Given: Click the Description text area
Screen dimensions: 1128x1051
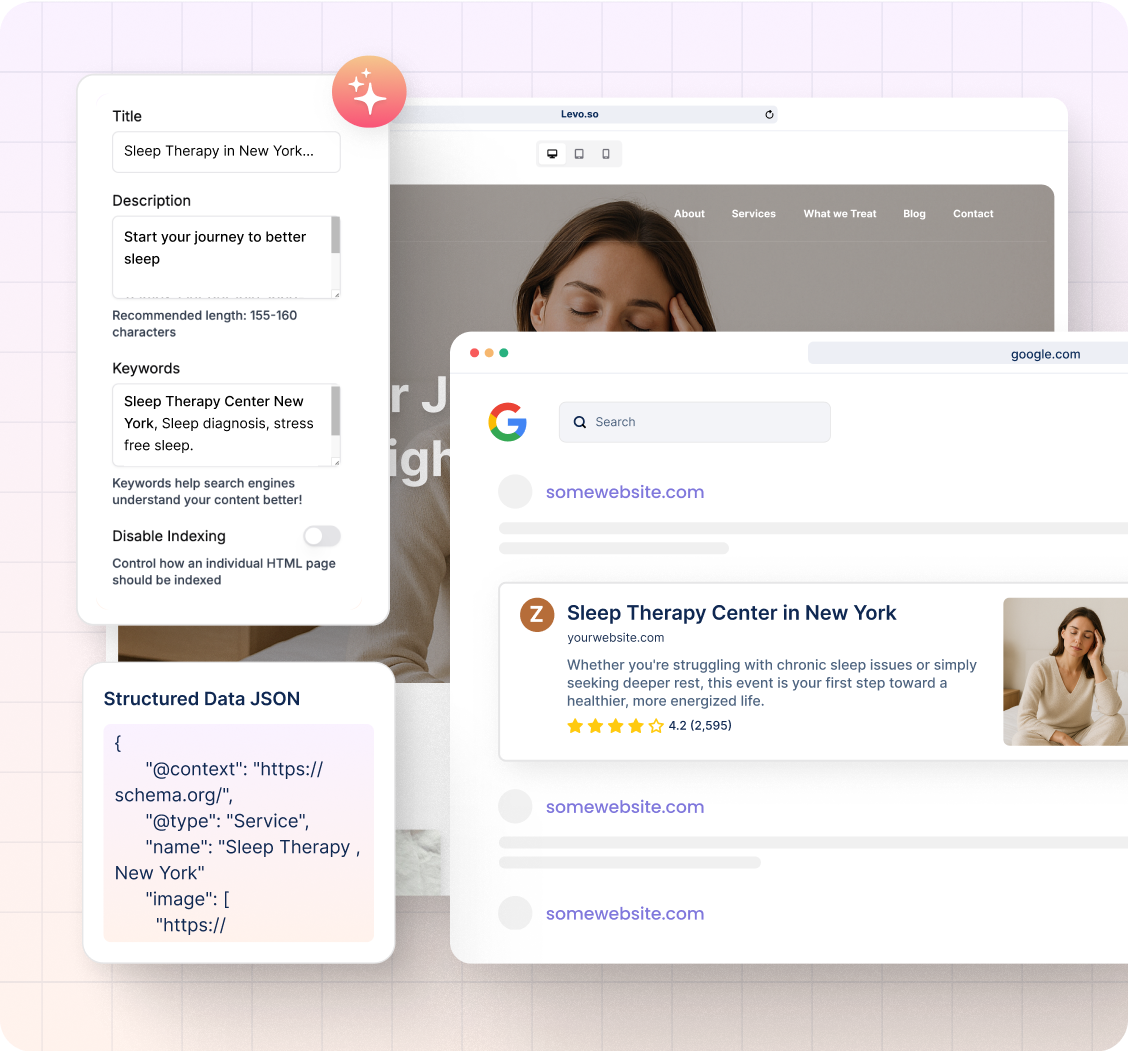Looking at the screenshot, I should pos(220,256).
